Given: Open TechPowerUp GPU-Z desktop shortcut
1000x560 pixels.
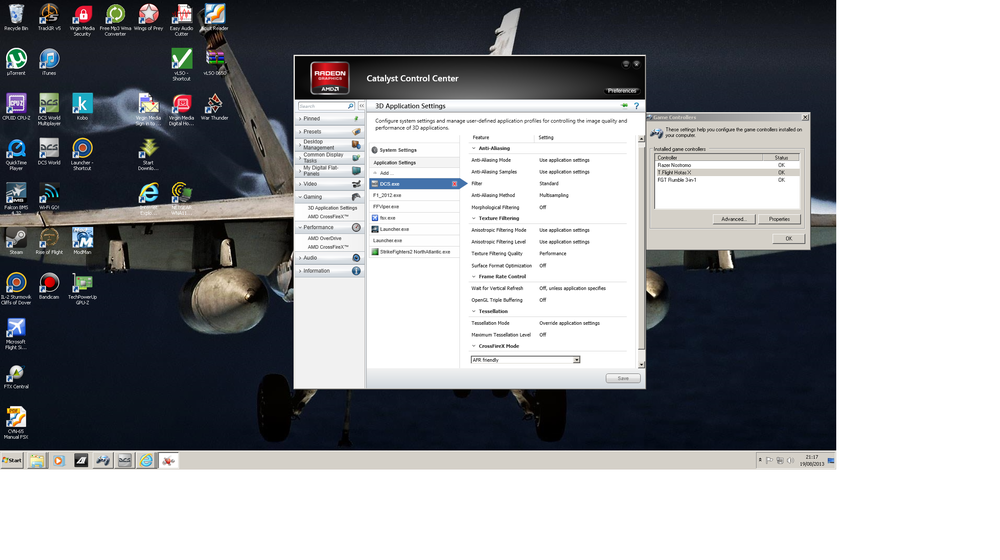Looking at the screenshot, I should click(82, 288).
